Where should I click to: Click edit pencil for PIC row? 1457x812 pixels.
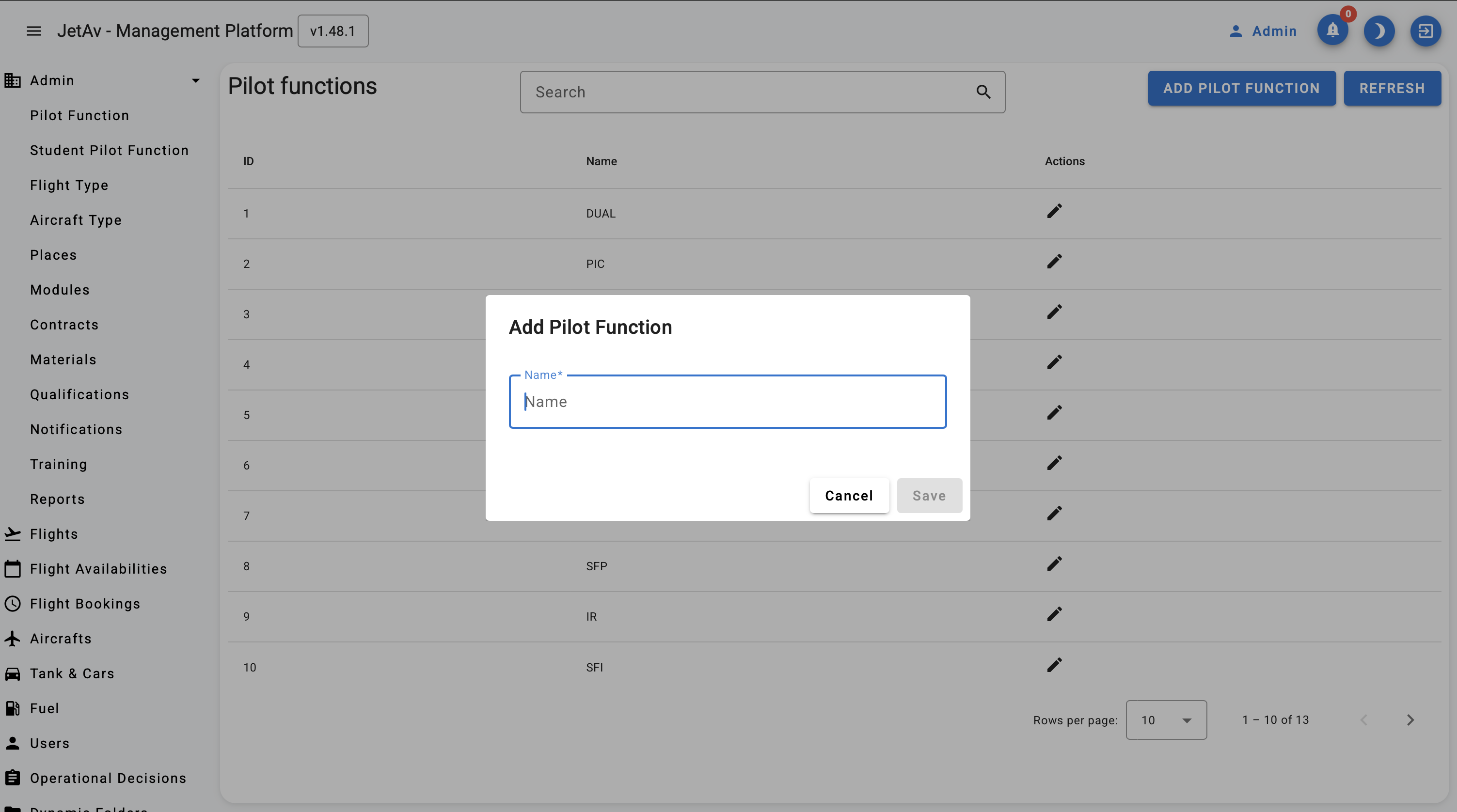point(1054,262)
